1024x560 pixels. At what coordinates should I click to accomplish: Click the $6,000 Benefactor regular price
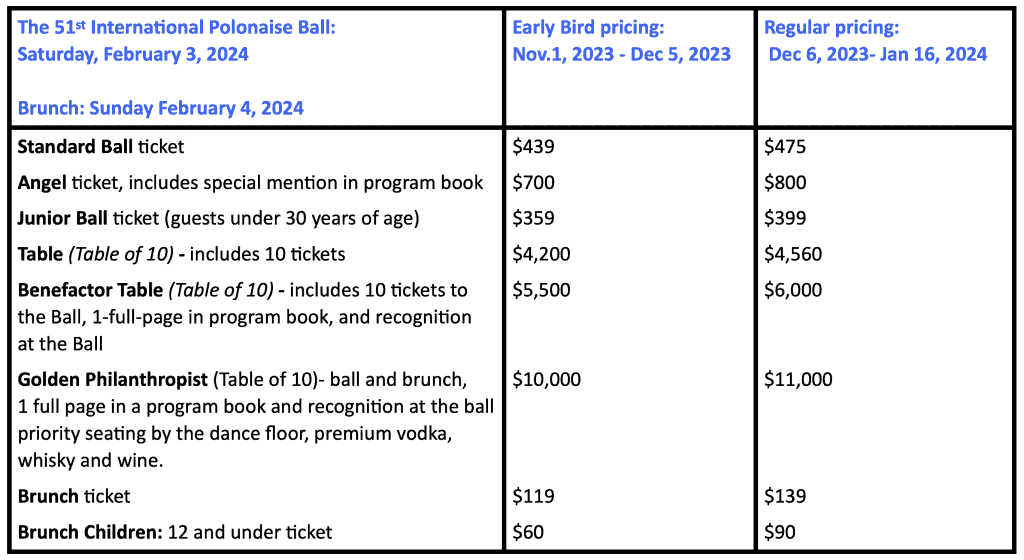point(793,290)
